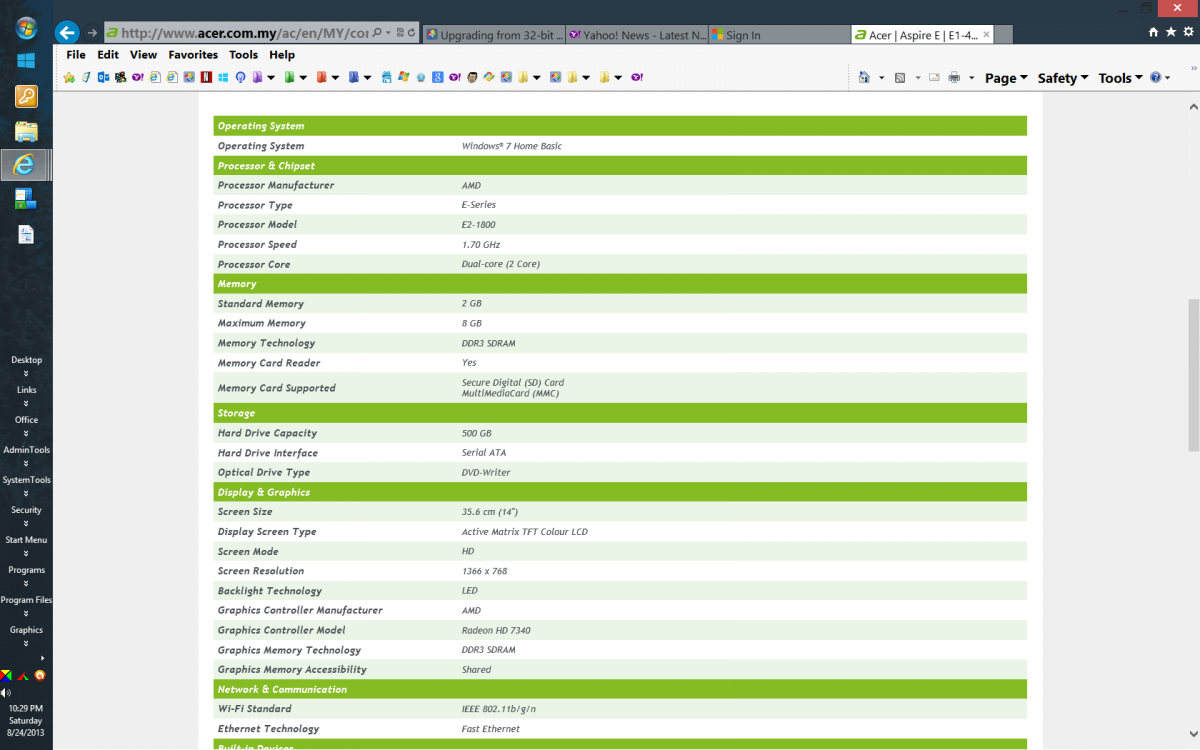Click the browser Back arrow button
1200x750 pixels.
coord(67,33)
